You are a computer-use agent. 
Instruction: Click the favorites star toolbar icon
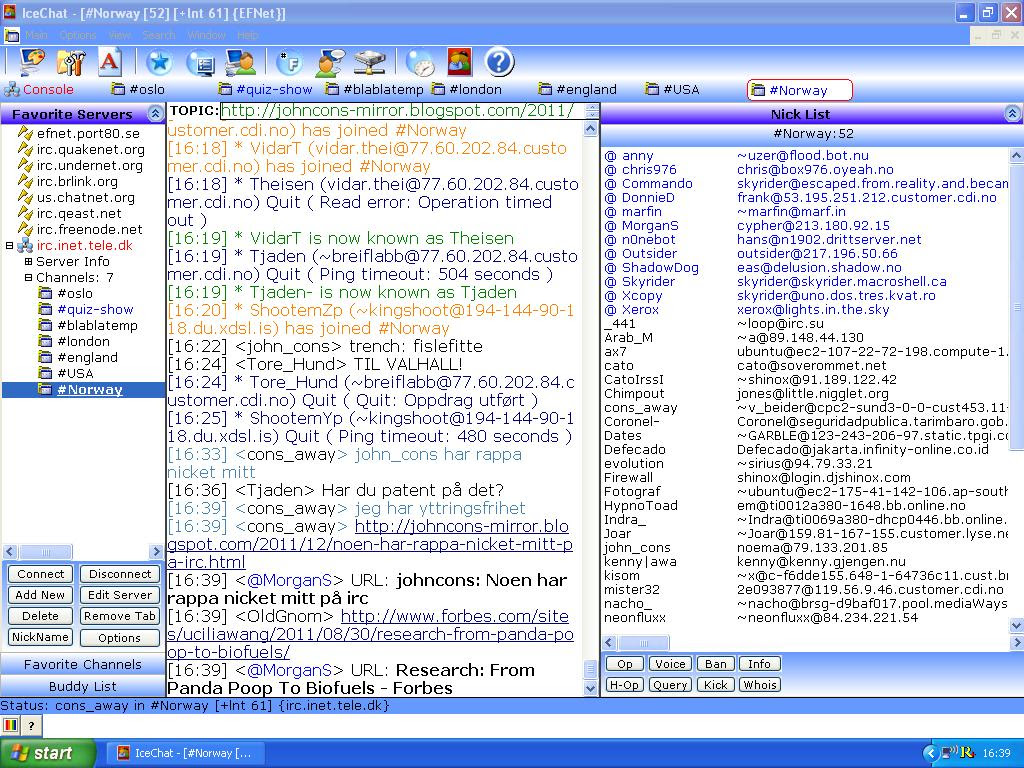[x=159, y=63]
